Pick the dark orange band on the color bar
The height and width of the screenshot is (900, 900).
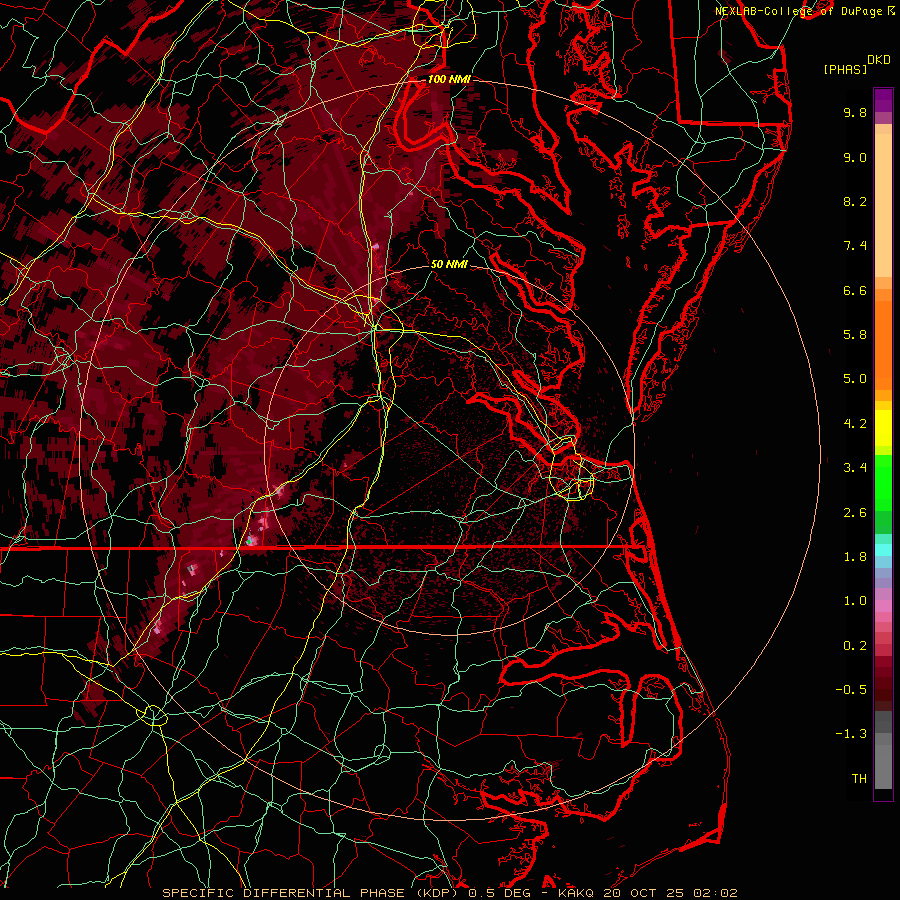[x=883, y=345]
